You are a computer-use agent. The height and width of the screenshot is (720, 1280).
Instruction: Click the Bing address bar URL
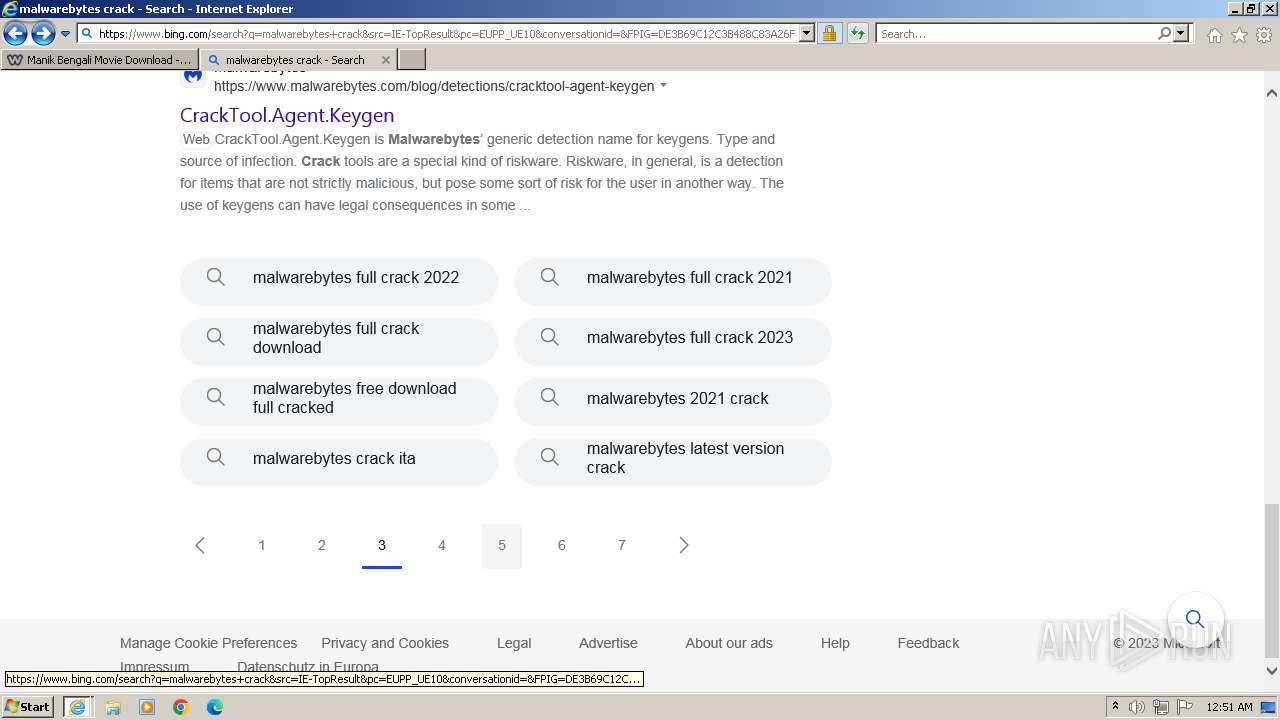tap(447, 34)
